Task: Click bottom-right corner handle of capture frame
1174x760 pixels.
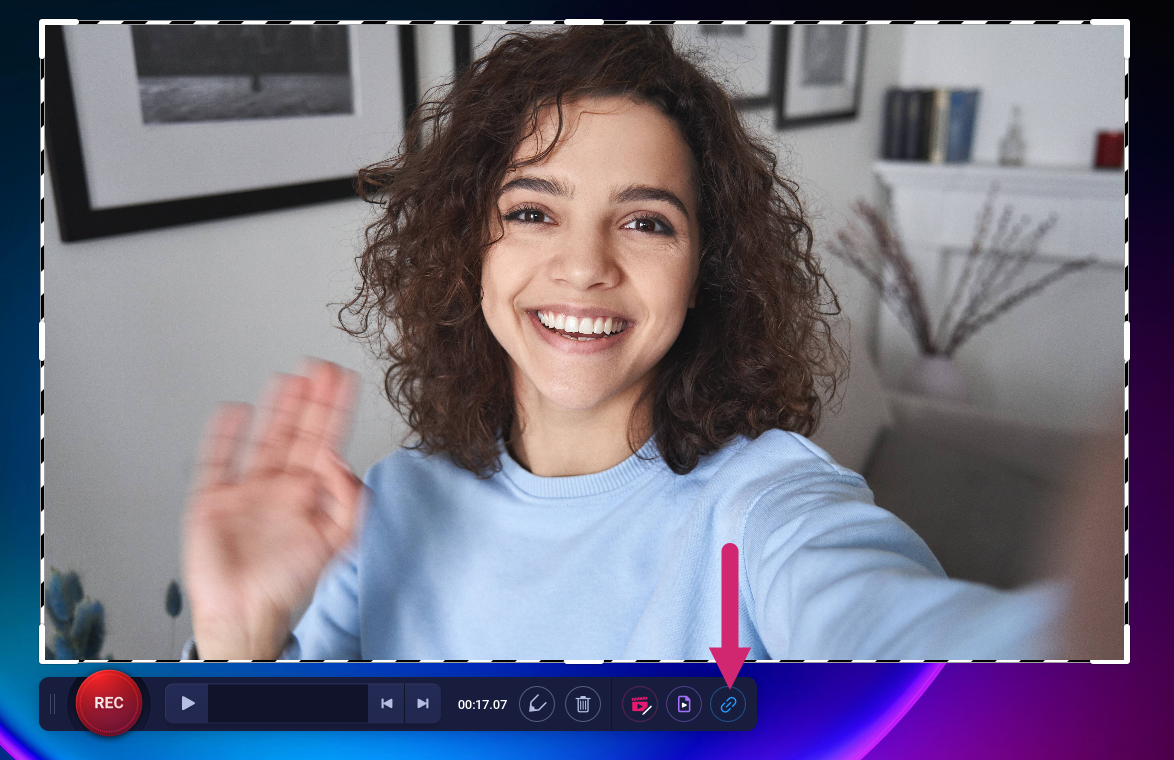Action: point(1127,660)
